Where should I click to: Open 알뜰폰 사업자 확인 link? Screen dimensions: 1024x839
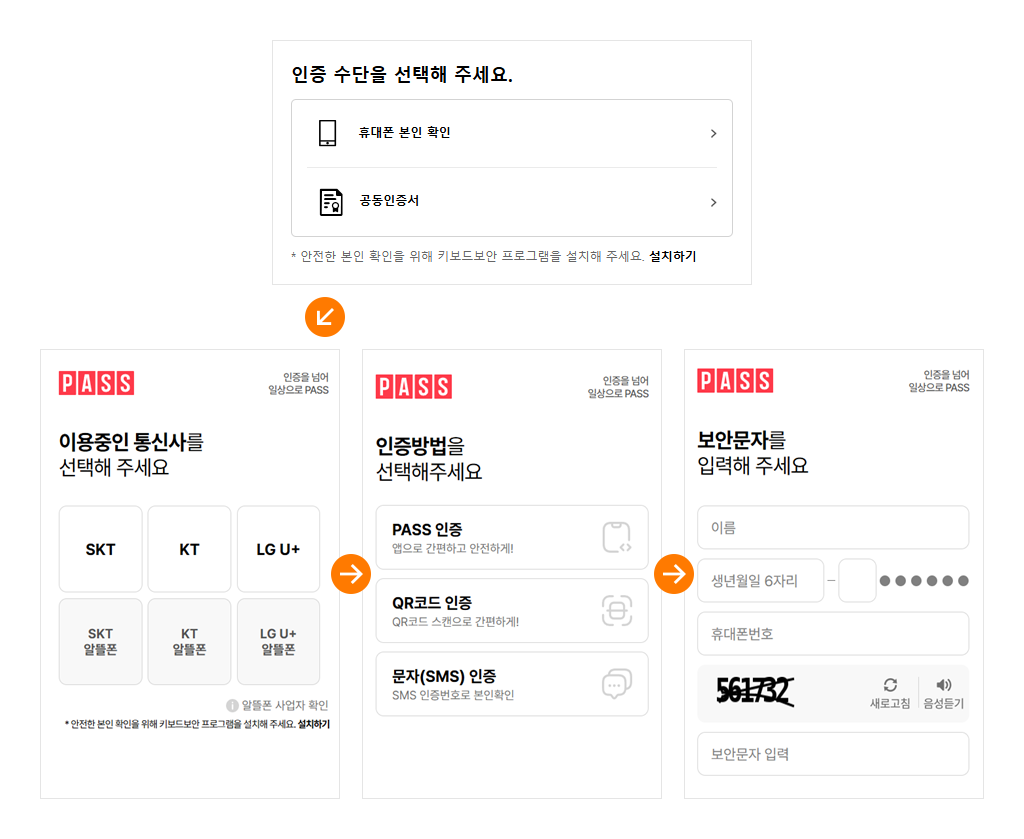(285, 705)
